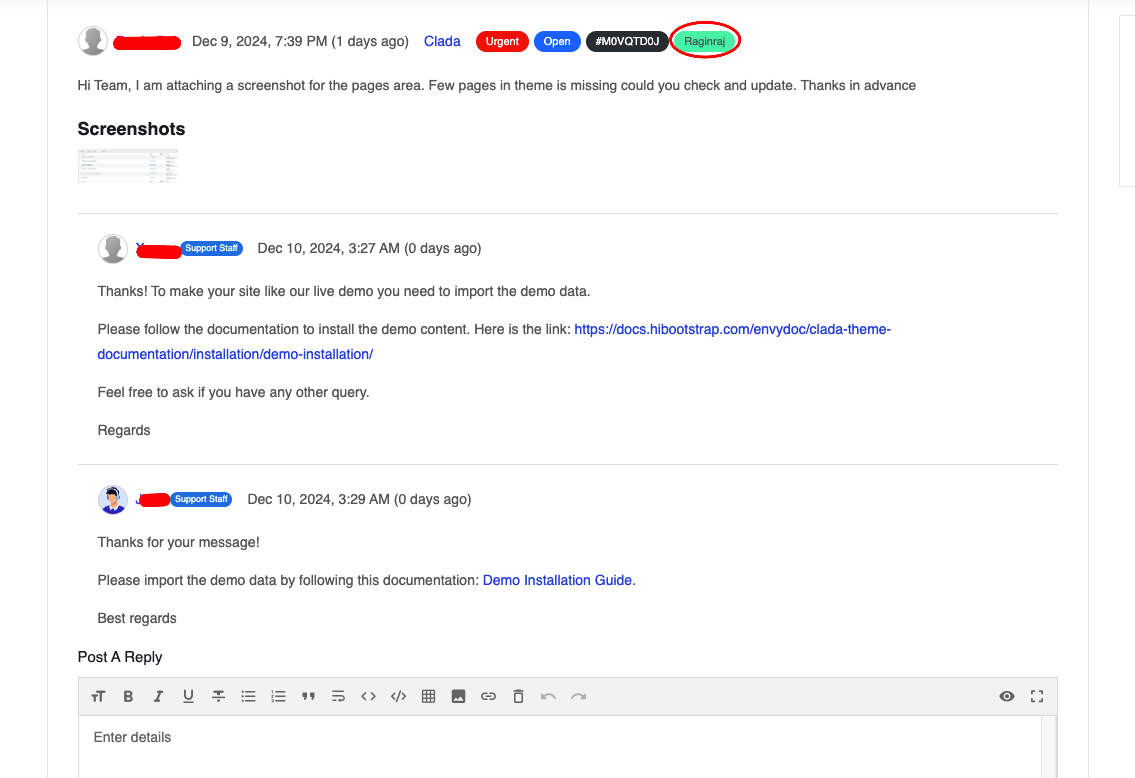Click the first reply's Support Staff badge
1135x778 pixels.
tap(211, 248)
